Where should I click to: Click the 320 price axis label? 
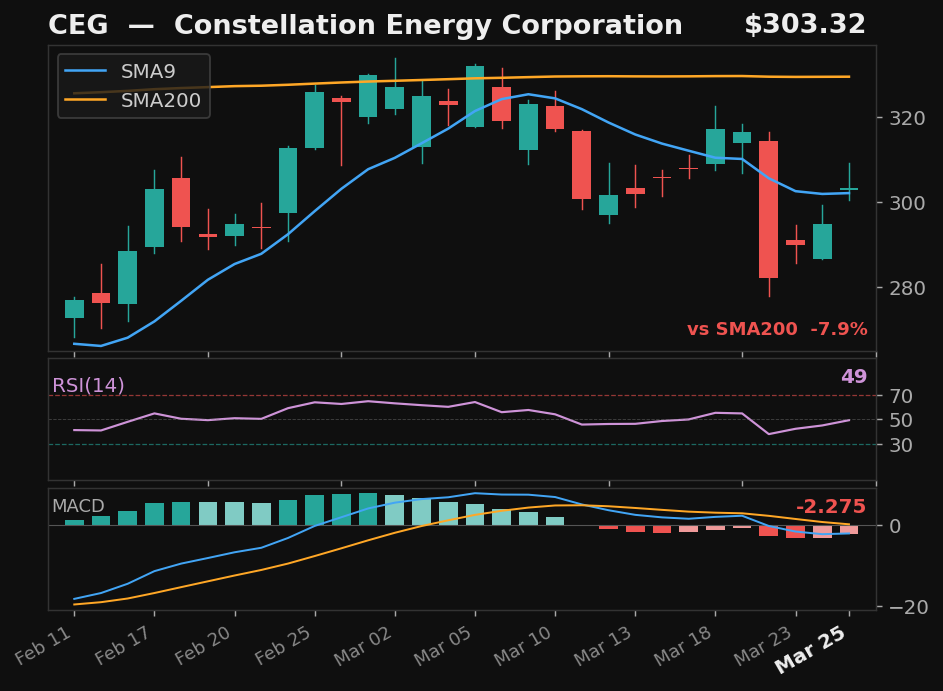click(908, 118)
